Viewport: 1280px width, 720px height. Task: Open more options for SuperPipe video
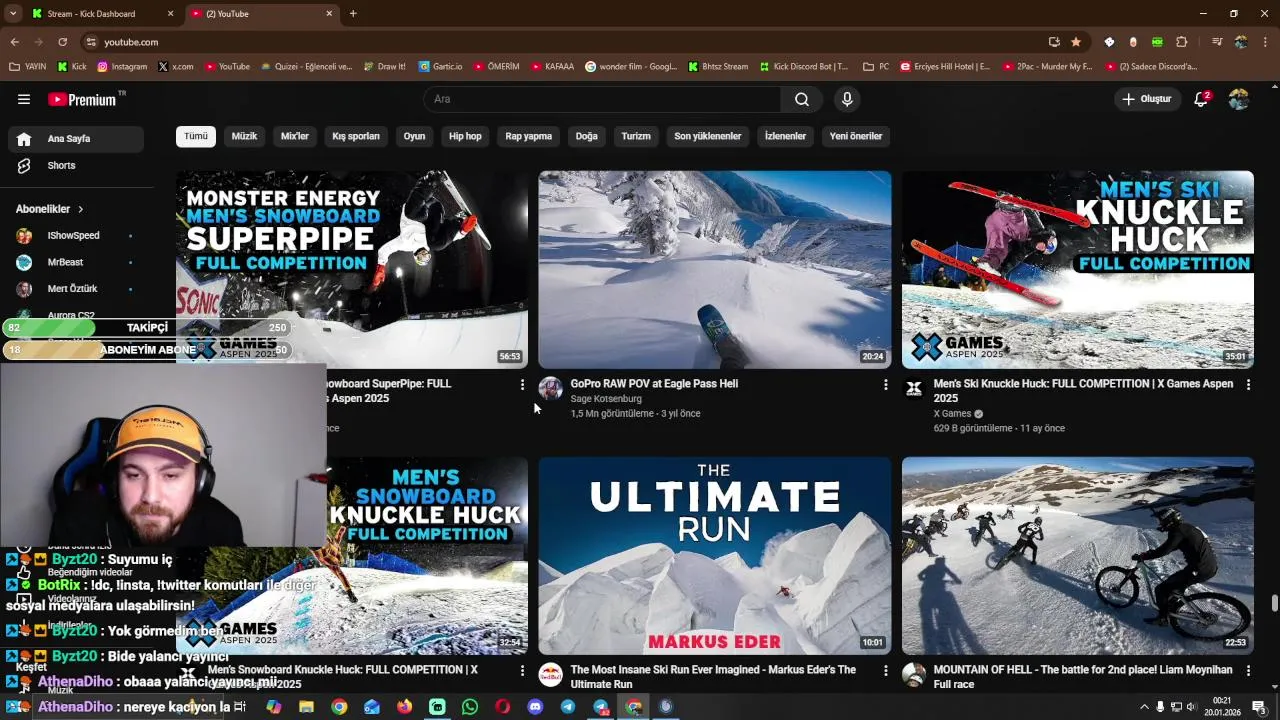pos(522,385)
